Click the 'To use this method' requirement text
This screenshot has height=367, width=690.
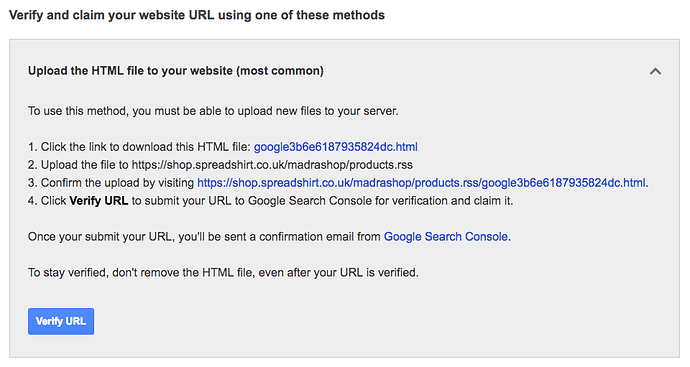pyautogui.click(x=213, y=111)
